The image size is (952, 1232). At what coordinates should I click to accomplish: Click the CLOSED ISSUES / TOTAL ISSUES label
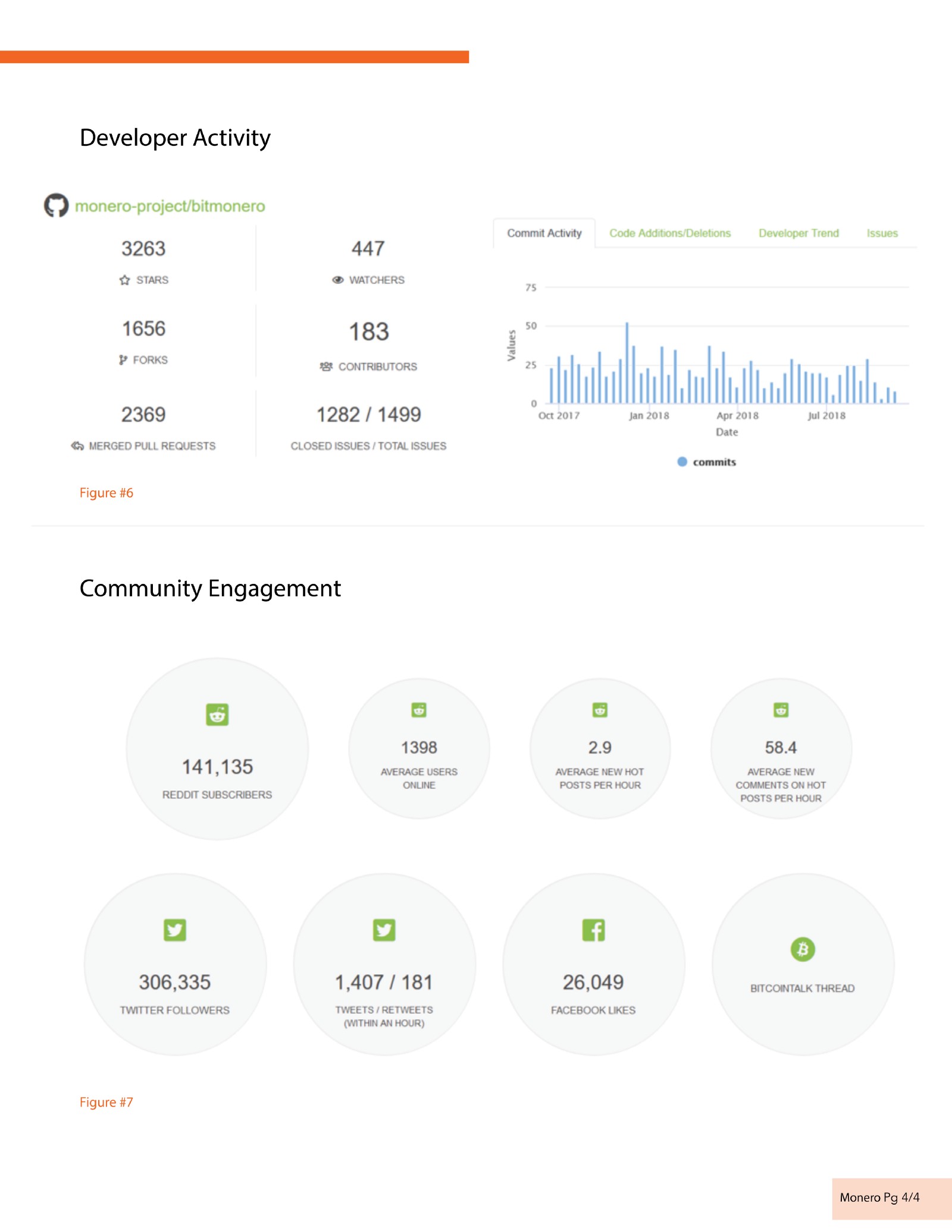tap(368, 446)
